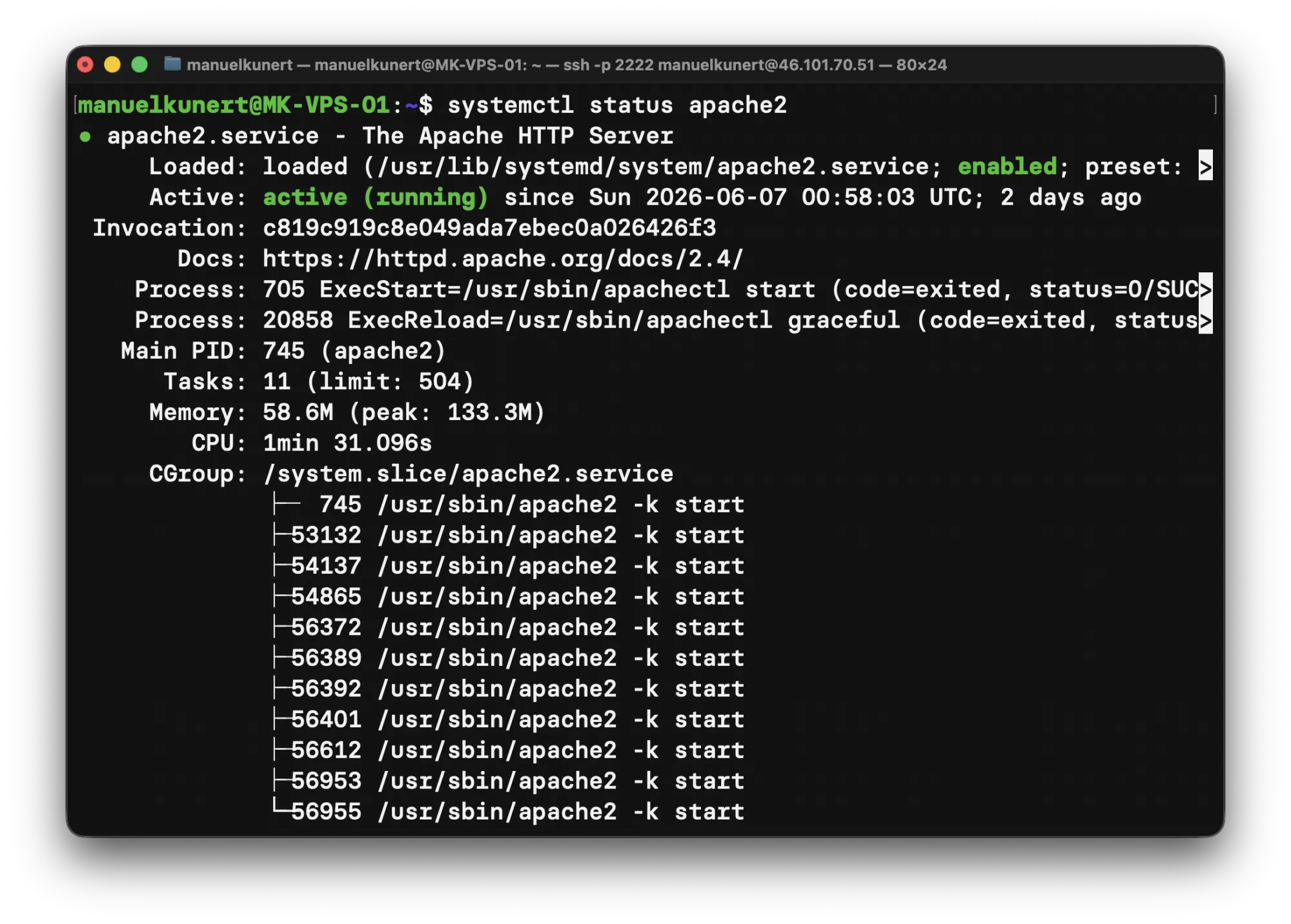Click the truncation arrow on the ExecReload line
This screenshot has height=924, width=1291.
[x=1205, y=320]
